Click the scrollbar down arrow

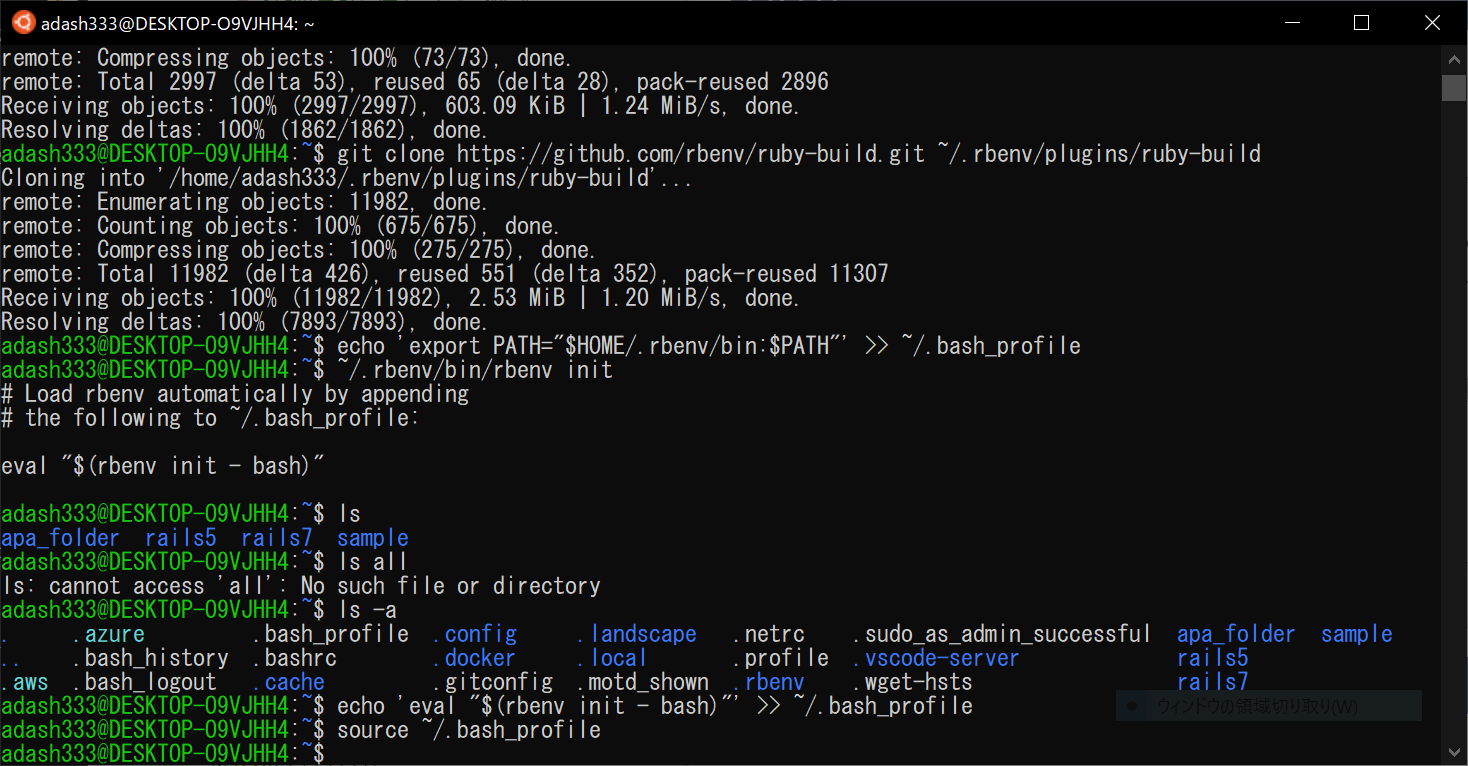(1454, 752)
